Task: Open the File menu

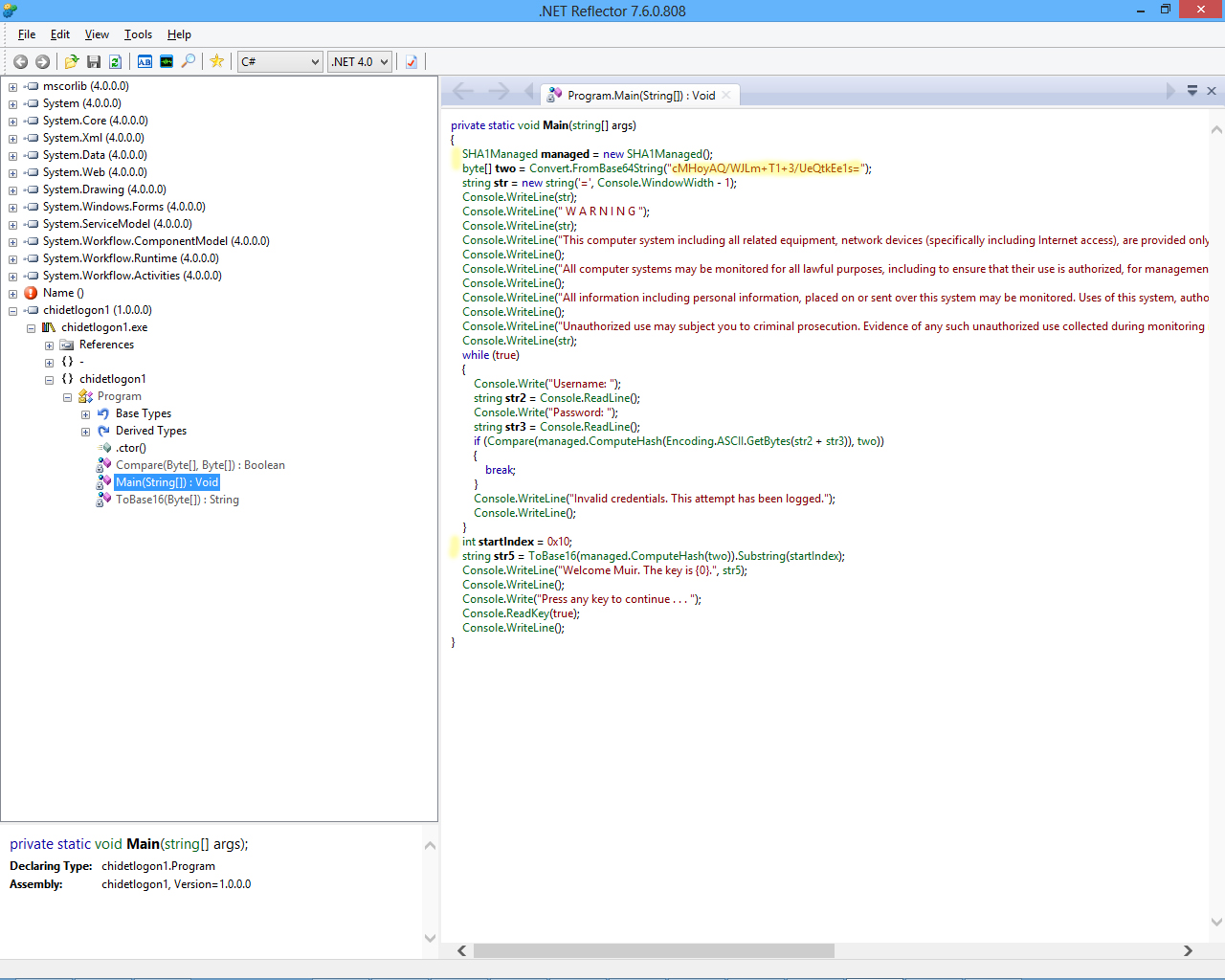Action: coord(27,34)
